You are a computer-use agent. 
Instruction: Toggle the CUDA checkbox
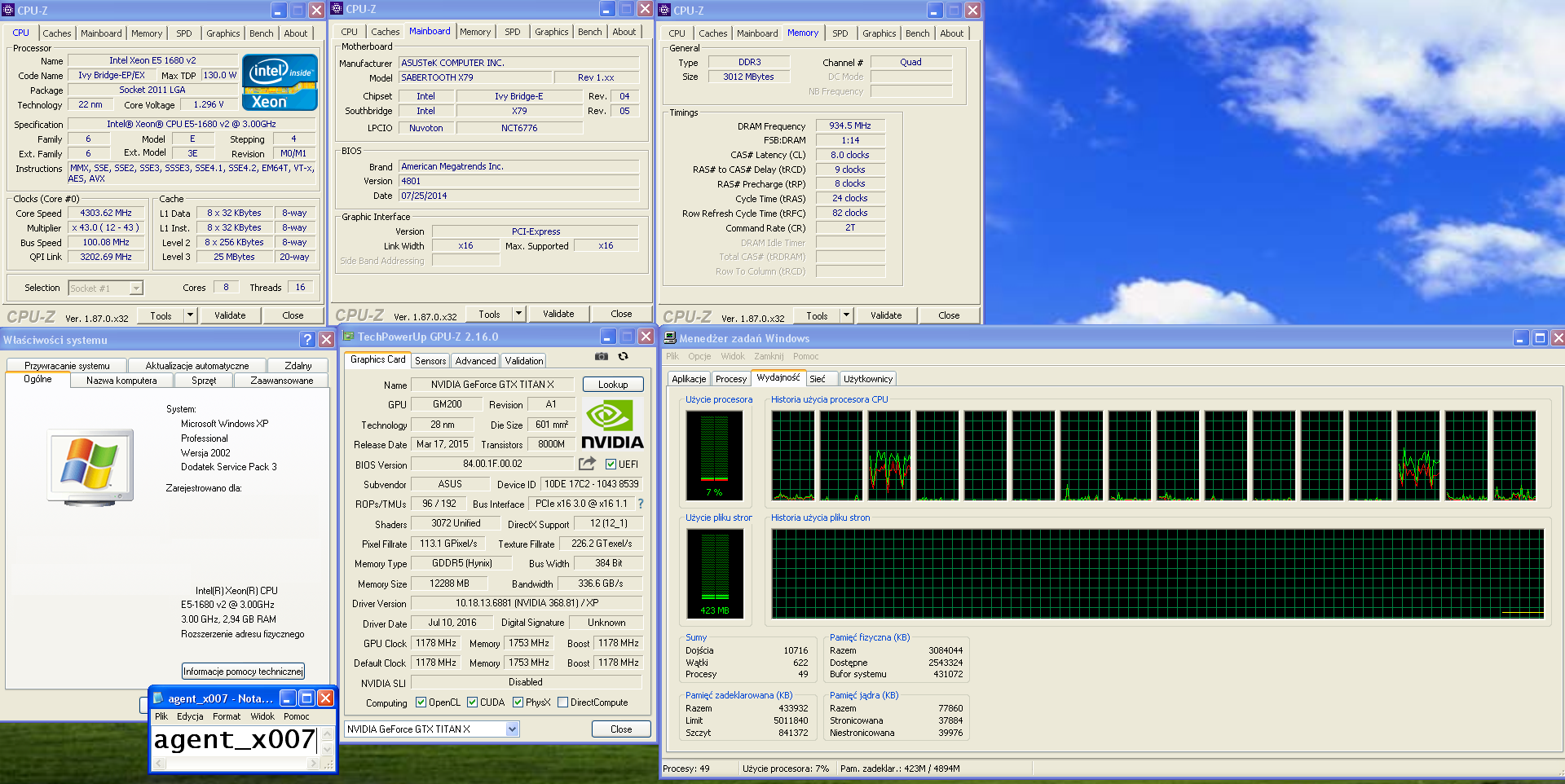click(x=472, y=703)
